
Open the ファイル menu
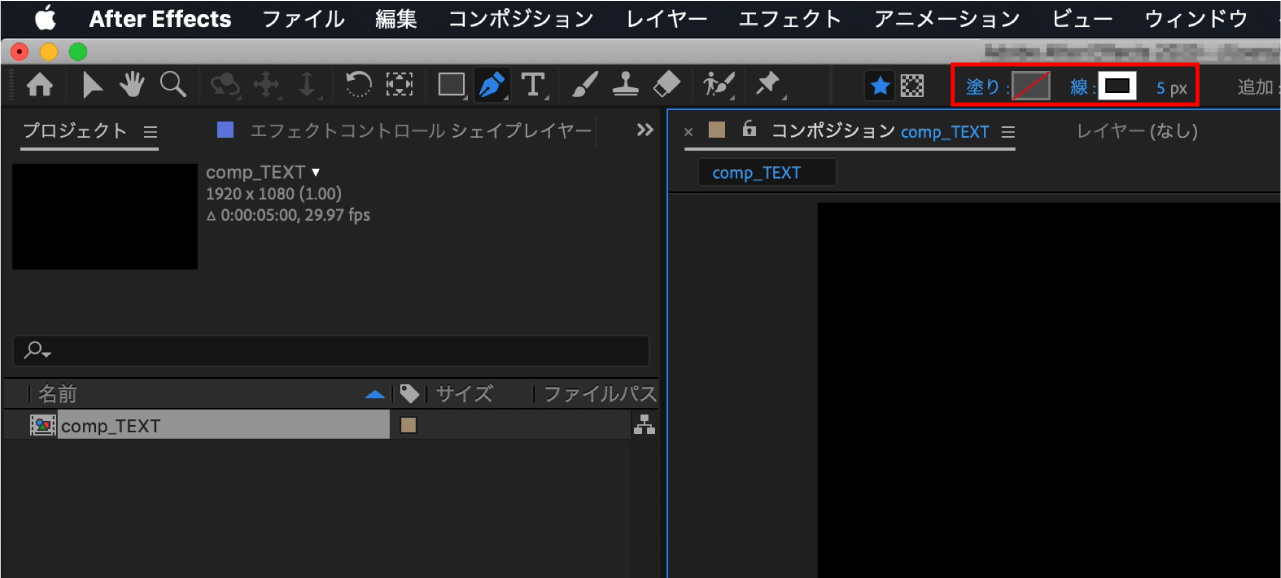pos(303,19)
